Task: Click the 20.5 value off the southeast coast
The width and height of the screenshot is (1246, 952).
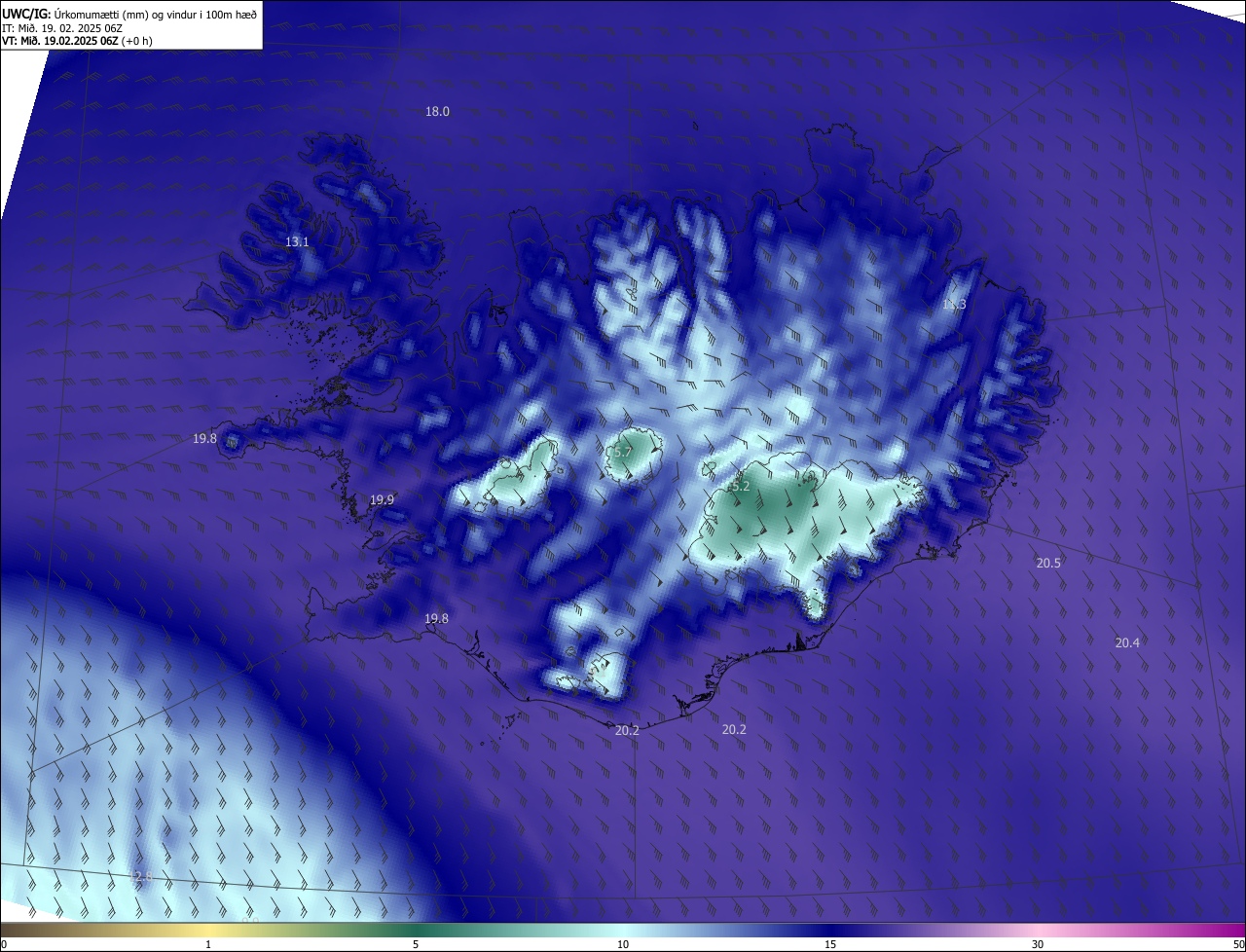Action: 1048,564
